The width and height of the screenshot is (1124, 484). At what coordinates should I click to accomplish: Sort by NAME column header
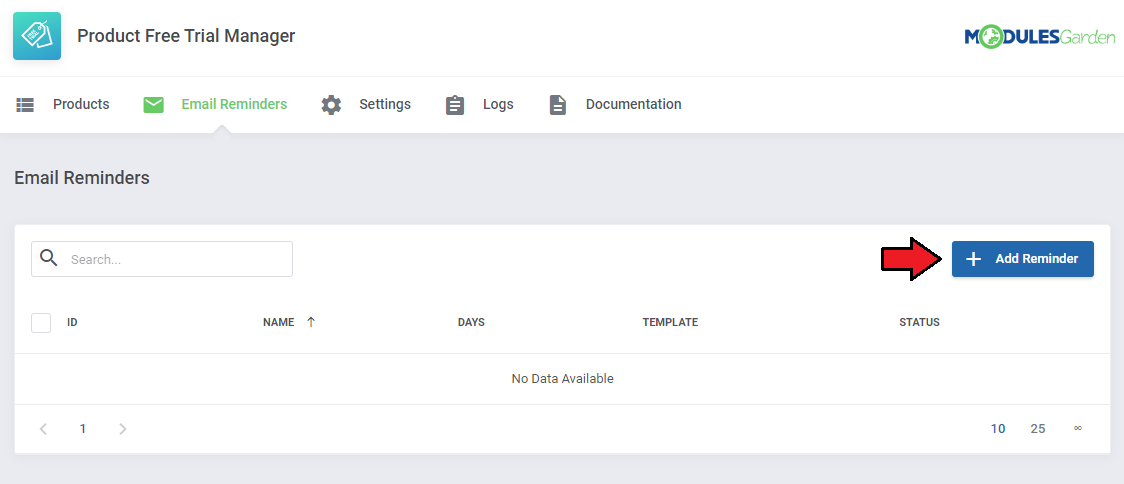pyautogui.click(x=279, y=322)
